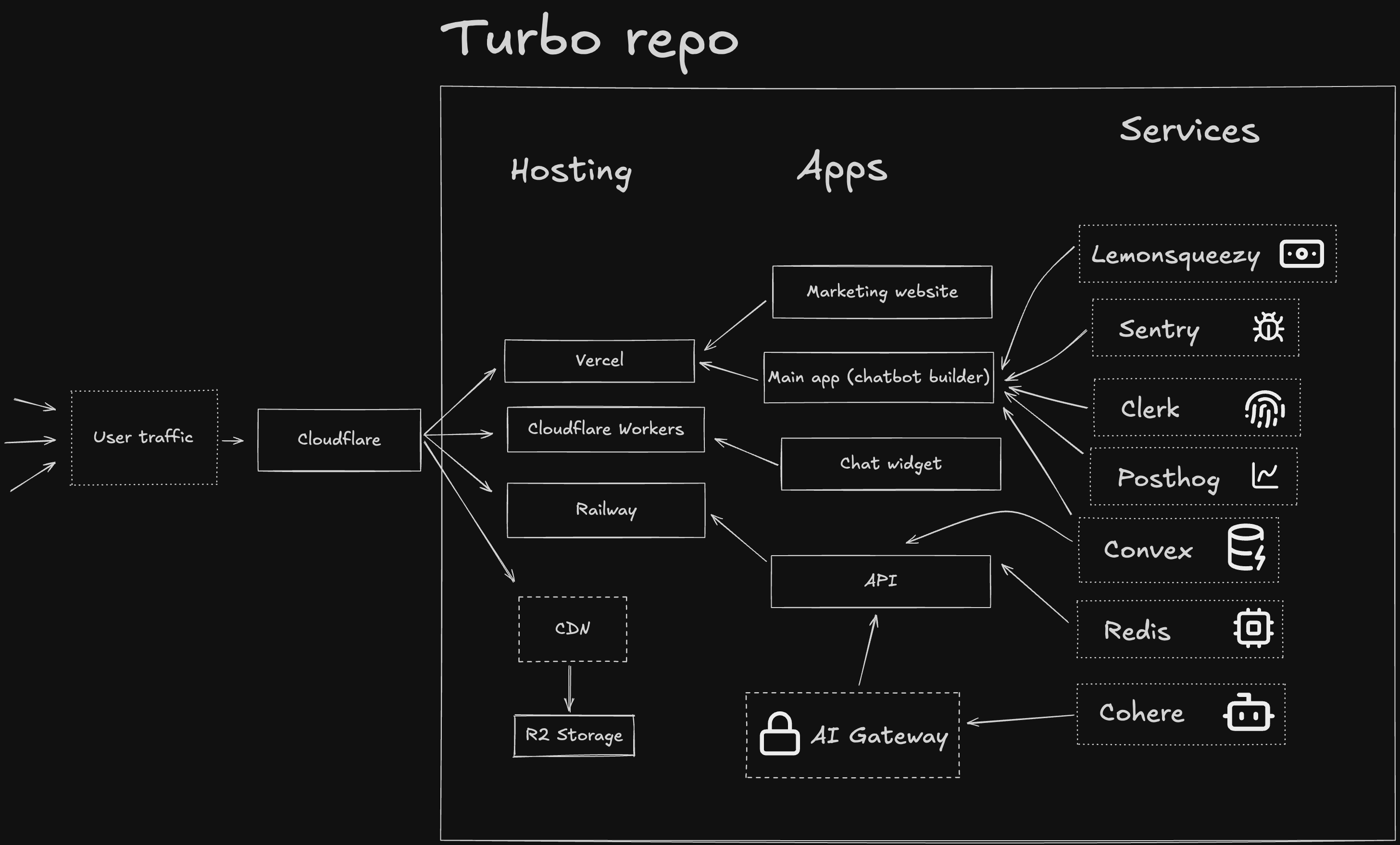The height and width of the screenshot is (845, 1400).
Task: Select the Cloudflare Workers box
Action: tap(606, 429)
